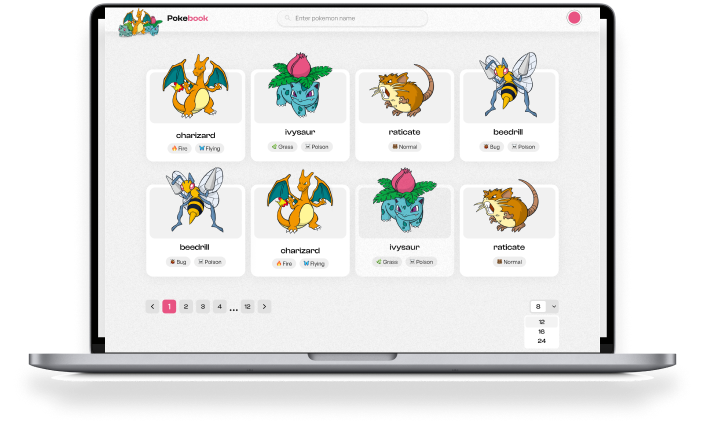This screenshot has width=705, height=429.
Task: Click the 'charizard' name in the top row
Action: [196, 135]
